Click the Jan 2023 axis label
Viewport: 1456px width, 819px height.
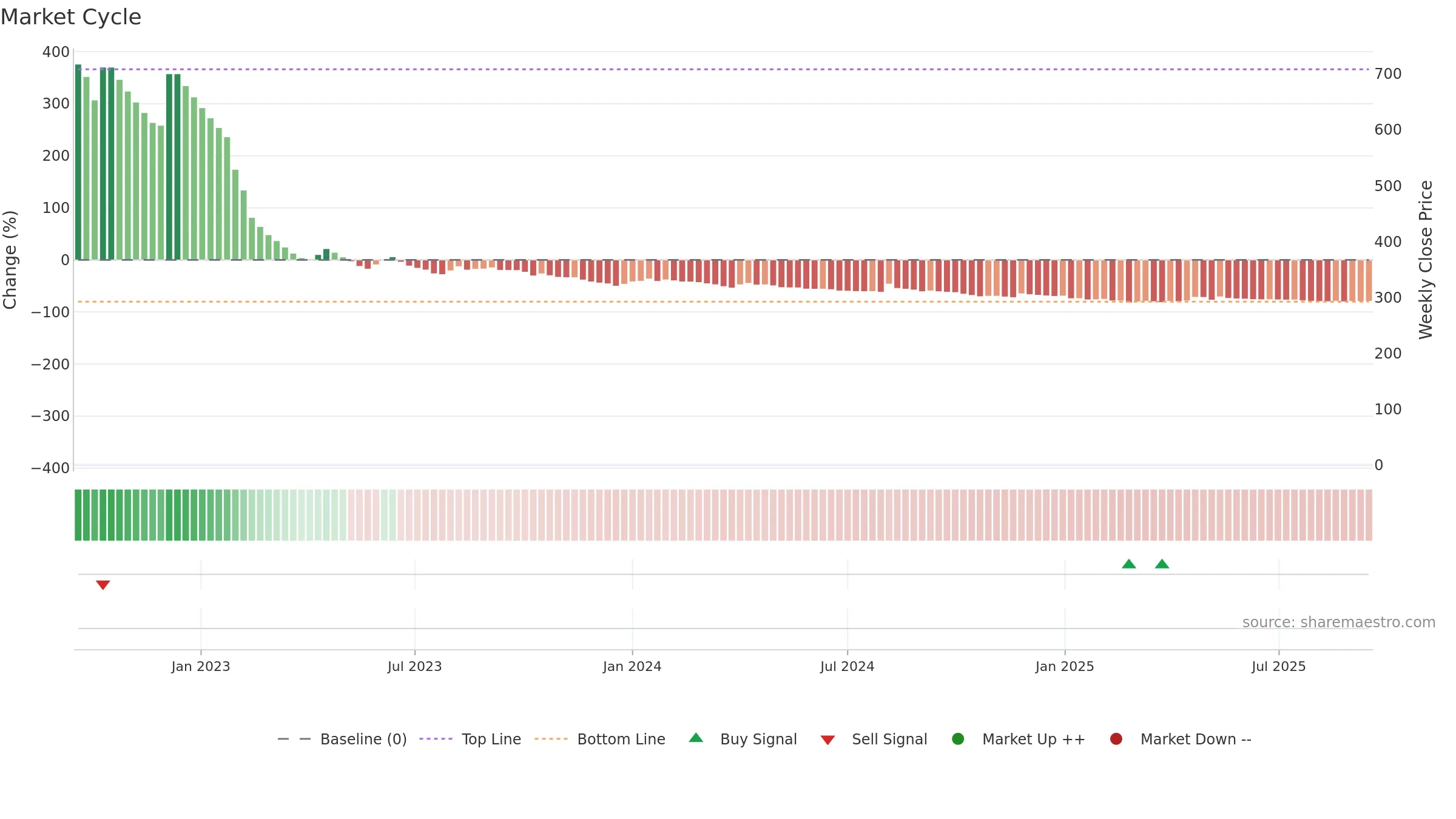pyautogui.click(x=201, y=666)
